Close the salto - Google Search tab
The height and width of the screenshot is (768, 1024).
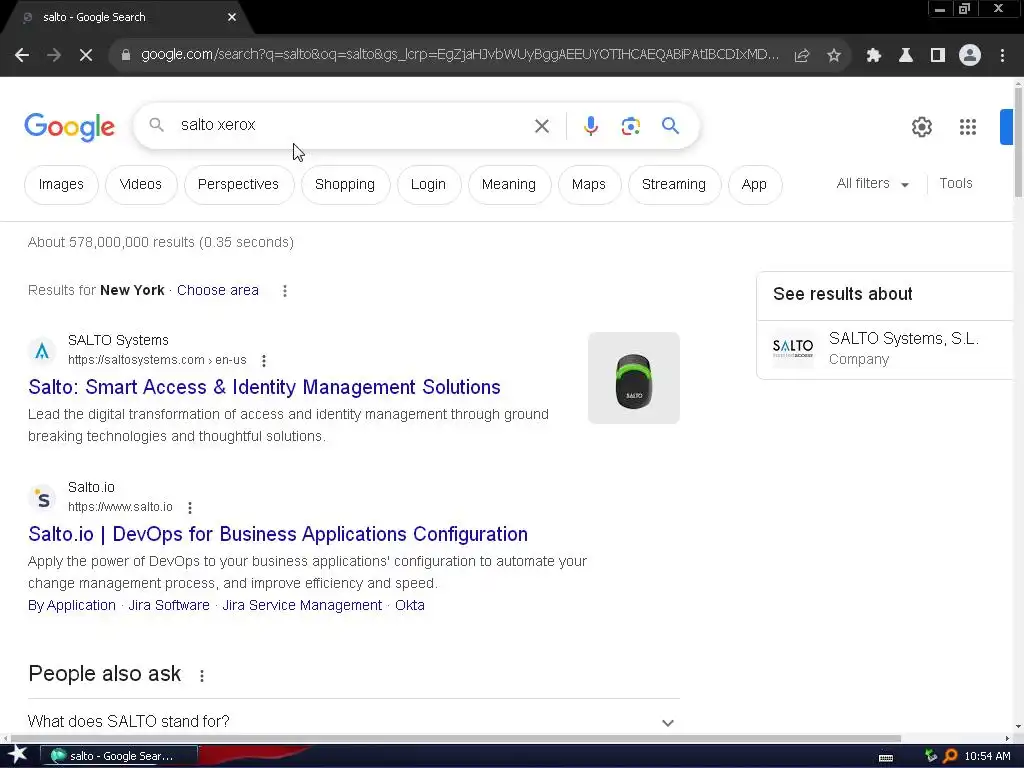tap(232, 18)
